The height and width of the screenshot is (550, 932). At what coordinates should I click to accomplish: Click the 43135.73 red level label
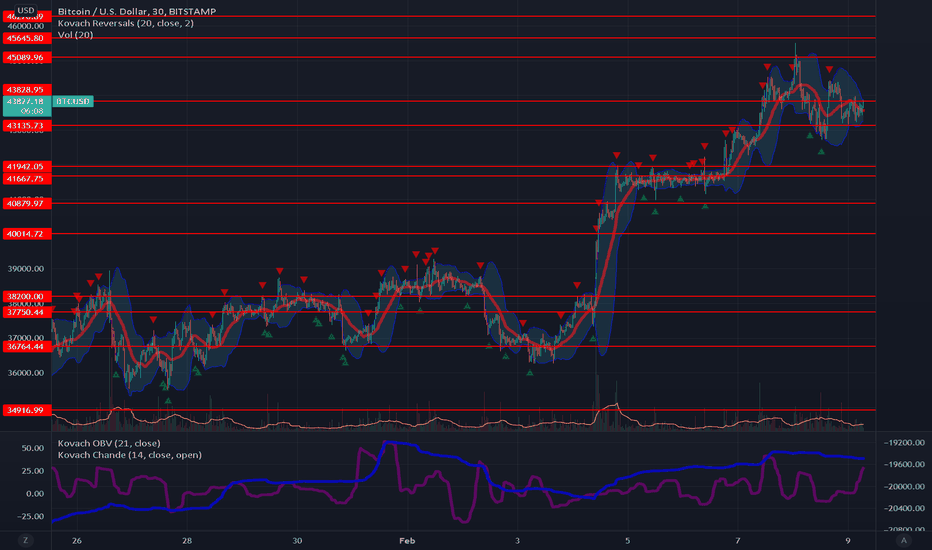27,125
